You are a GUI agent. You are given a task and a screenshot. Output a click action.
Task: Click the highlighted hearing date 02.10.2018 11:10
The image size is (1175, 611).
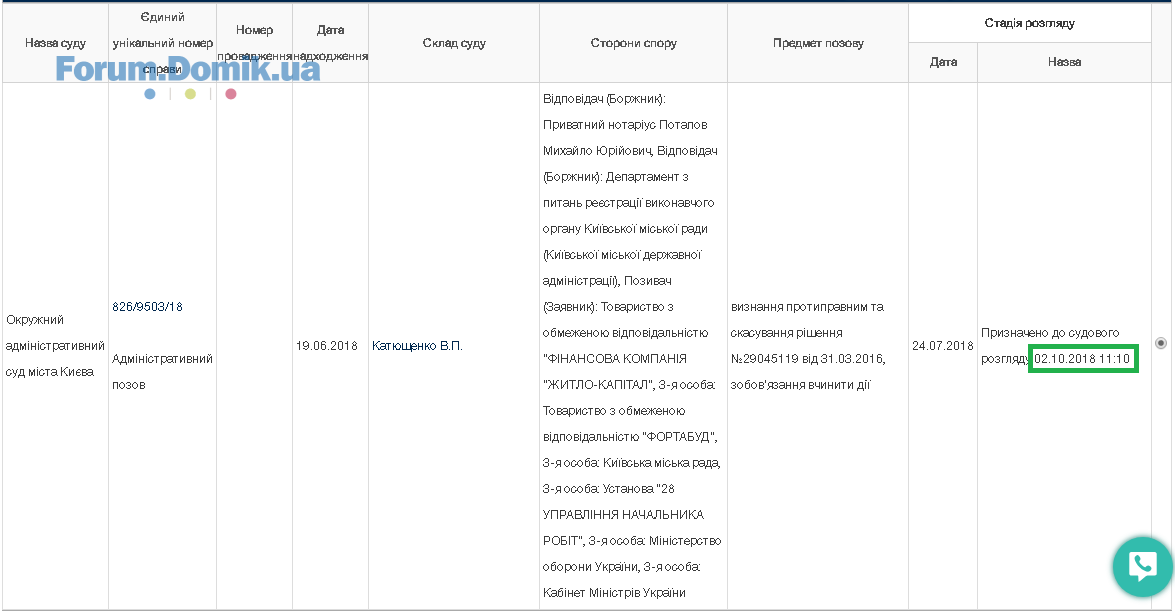pos(1082,359)
